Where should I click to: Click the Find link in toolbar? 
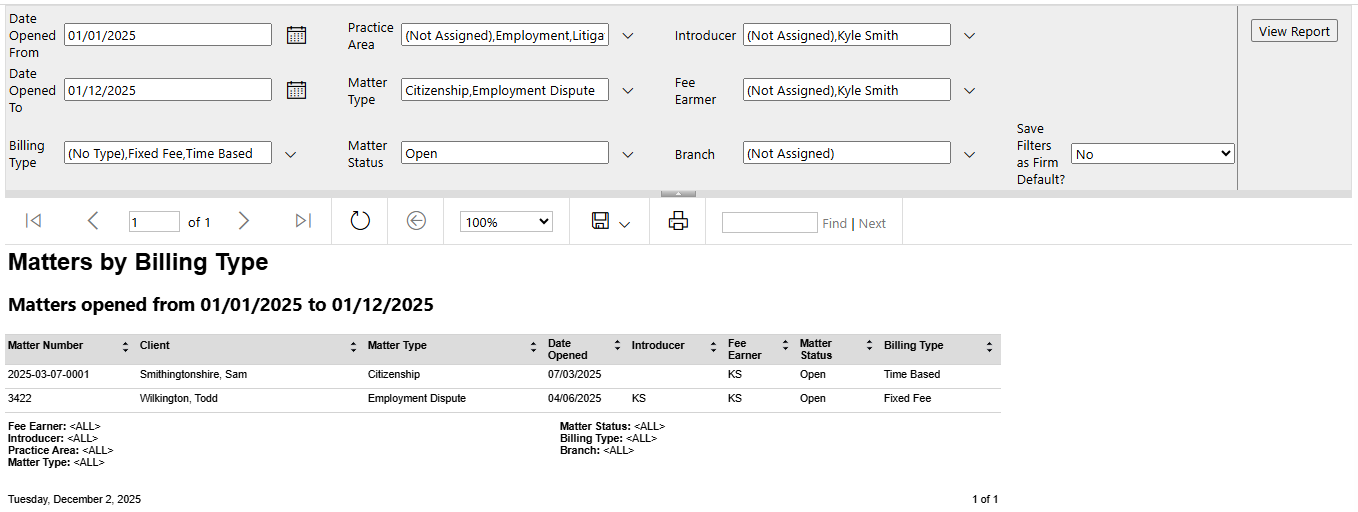[834, 224]
